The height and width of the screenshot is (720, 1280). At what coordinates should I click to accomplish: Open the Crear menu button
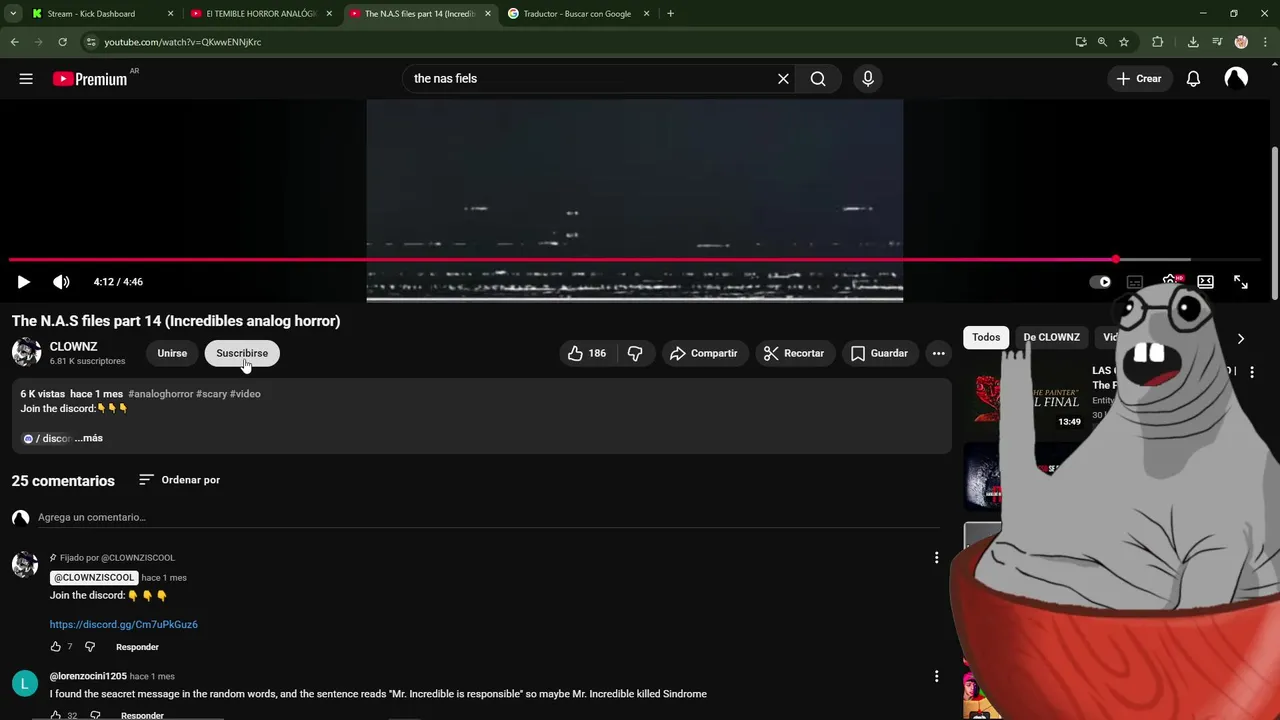click(x=1139, y=79)
